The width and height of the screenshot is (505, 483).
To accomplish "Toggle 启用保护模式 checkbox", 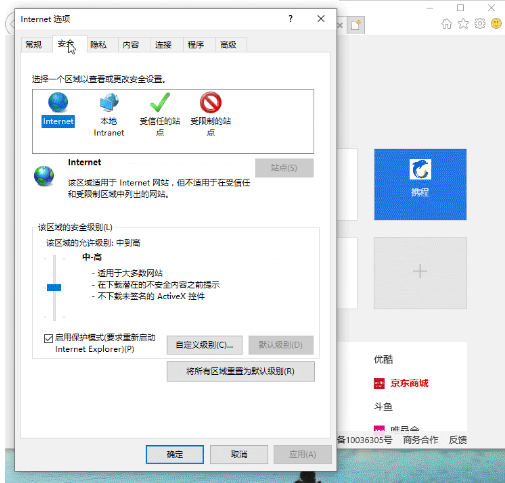I will point(48,338).
